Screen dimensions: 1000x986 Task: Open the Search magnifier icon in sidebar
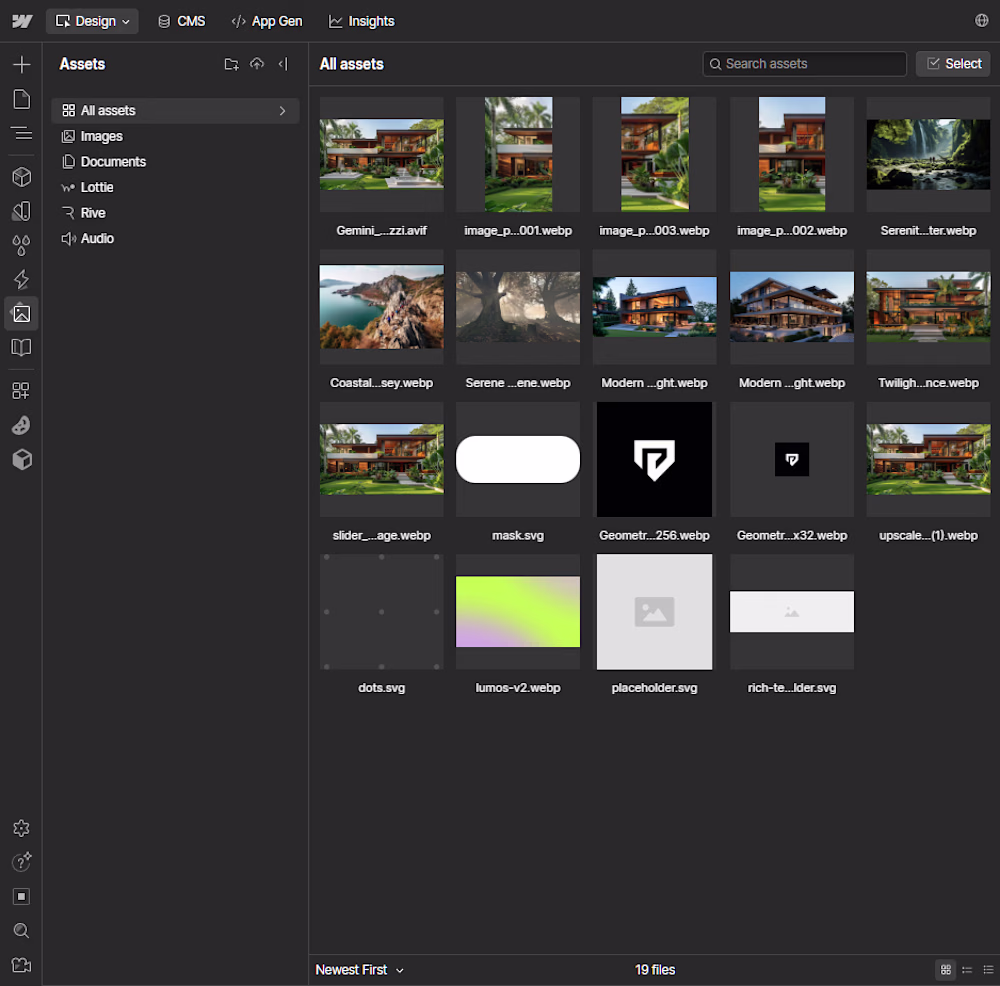[22, 931]
